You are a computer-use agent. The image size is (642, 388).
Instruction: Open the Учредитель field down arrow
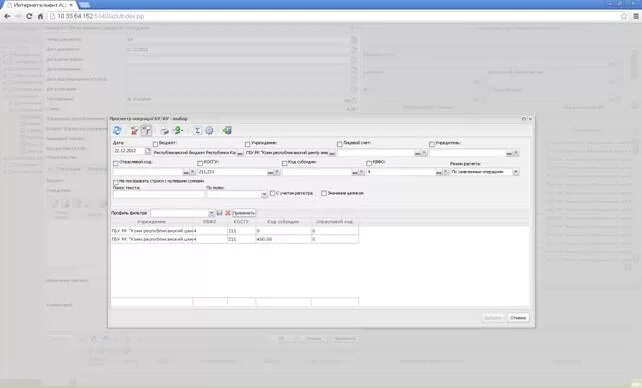pyautogui.click(x=516, y=153)
